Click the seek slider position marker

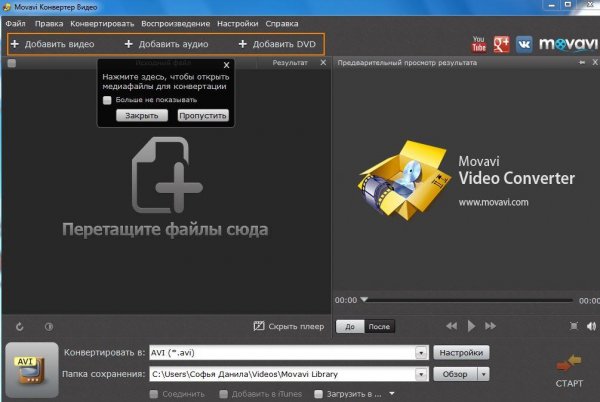[x=365, y=299]
